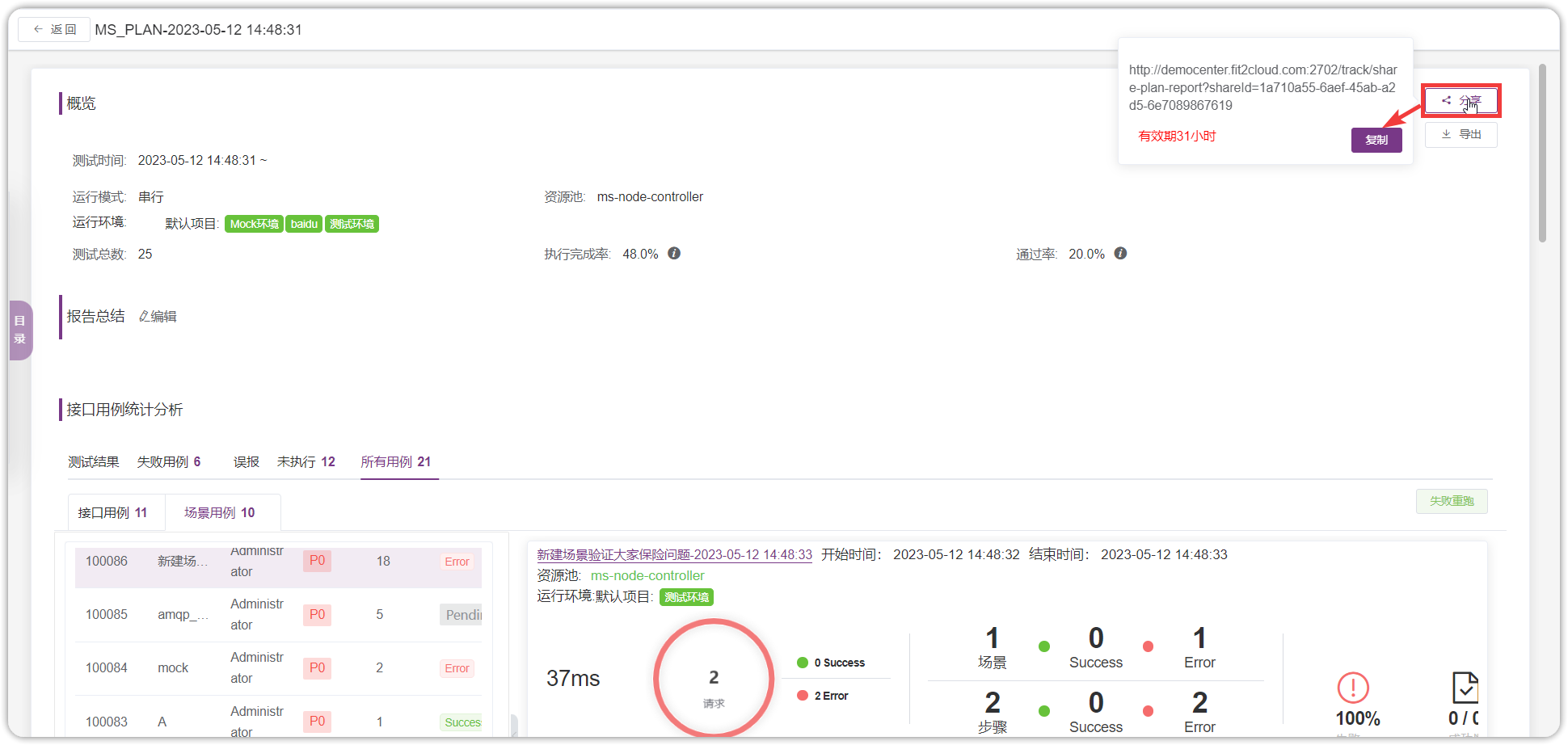Click 有效期31小时 validity text
1568x745 pixels.
(x=1177, y=137)
